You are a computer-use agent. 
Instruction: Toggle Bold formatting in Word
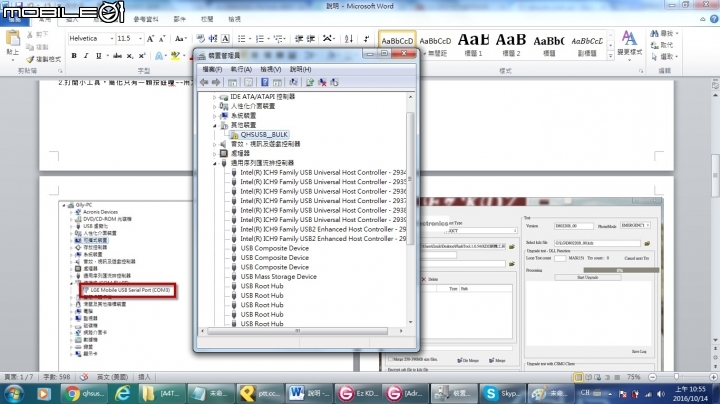point(74,56)
